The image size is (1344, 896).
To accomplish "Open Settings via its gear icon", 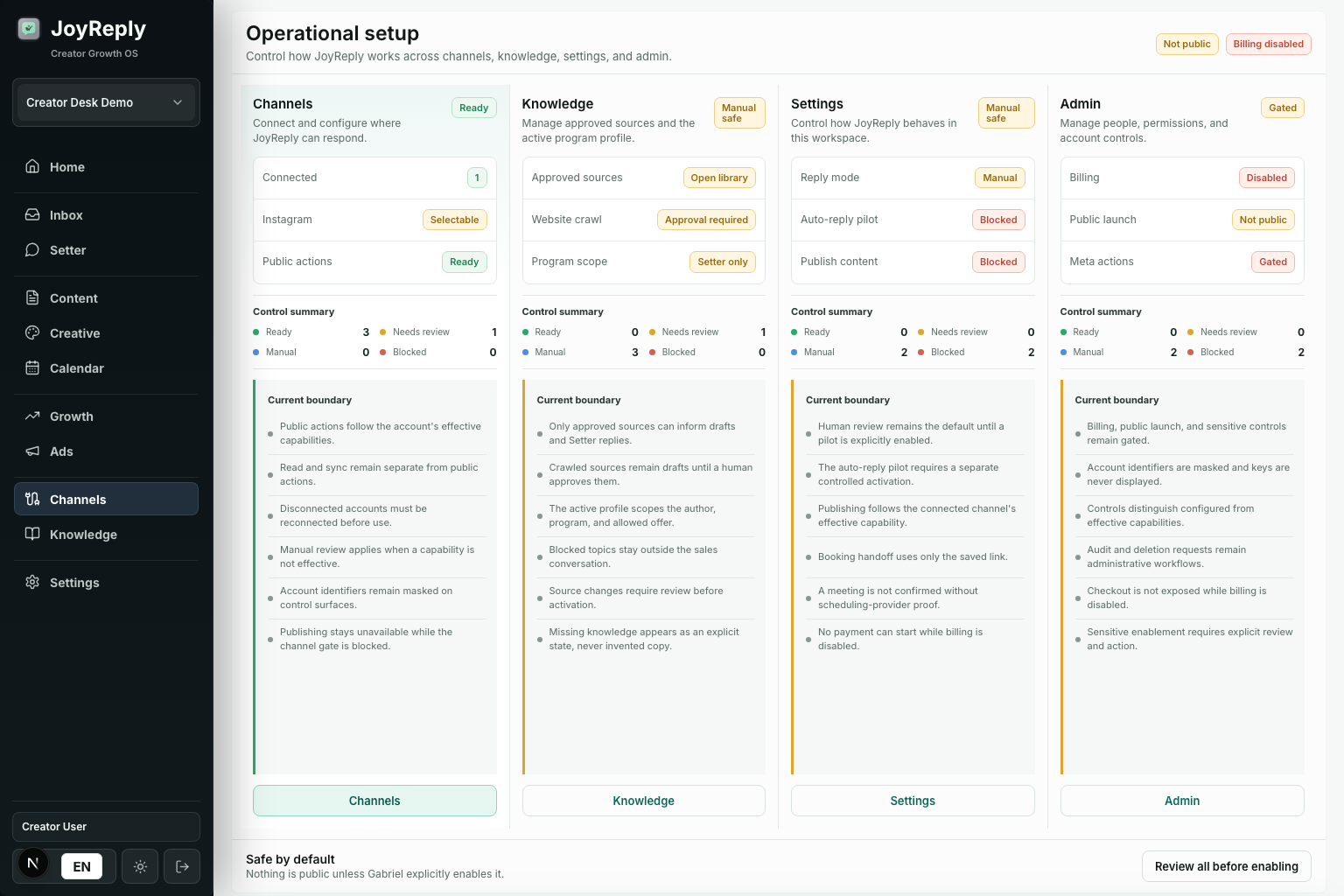I will point(32,582).
